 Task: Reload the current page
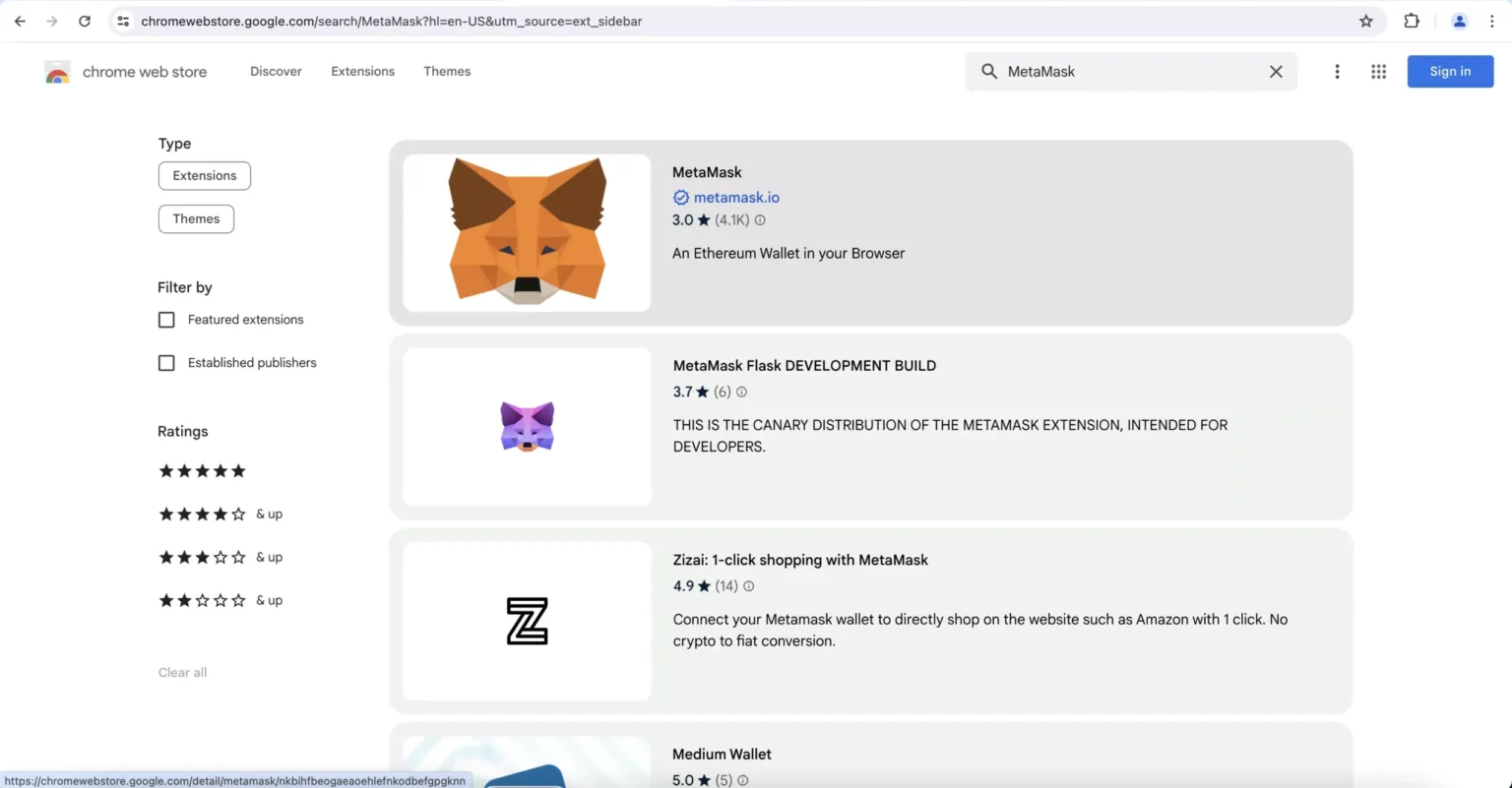tap(85, 21)
